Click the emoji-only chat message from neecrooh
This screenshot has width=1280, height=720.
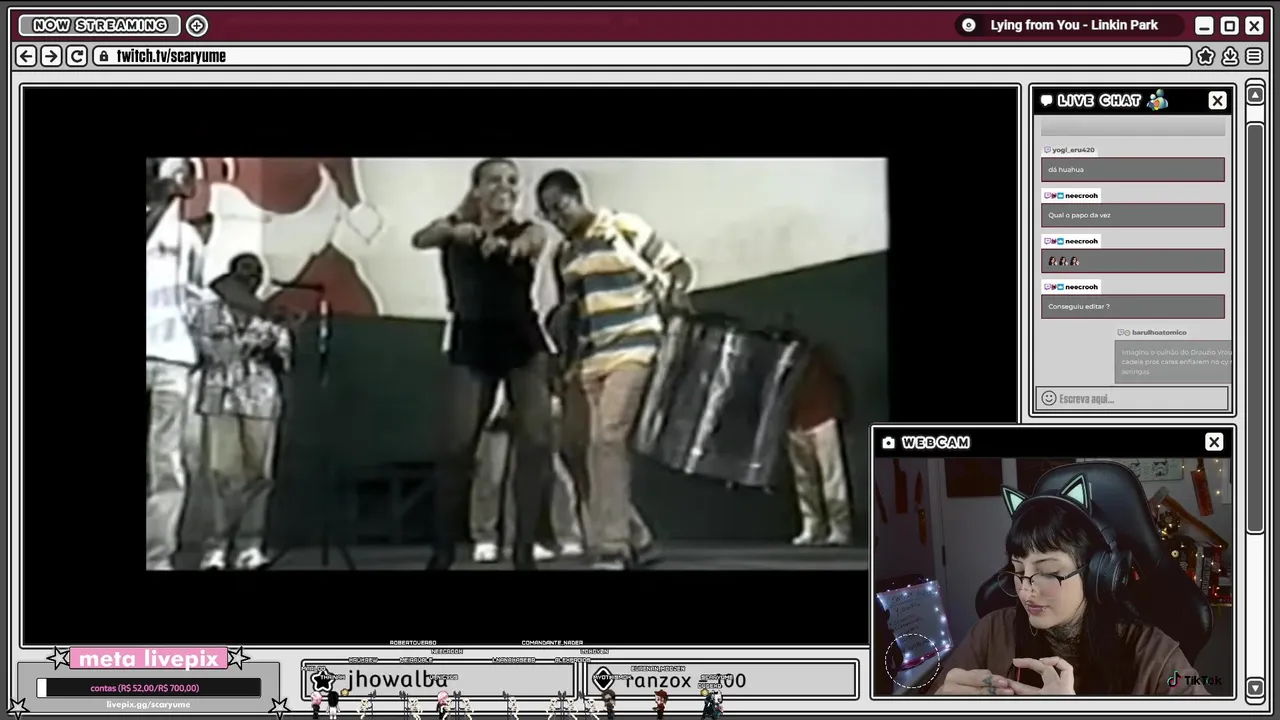pyautogui.click(x=1132, y=261)
